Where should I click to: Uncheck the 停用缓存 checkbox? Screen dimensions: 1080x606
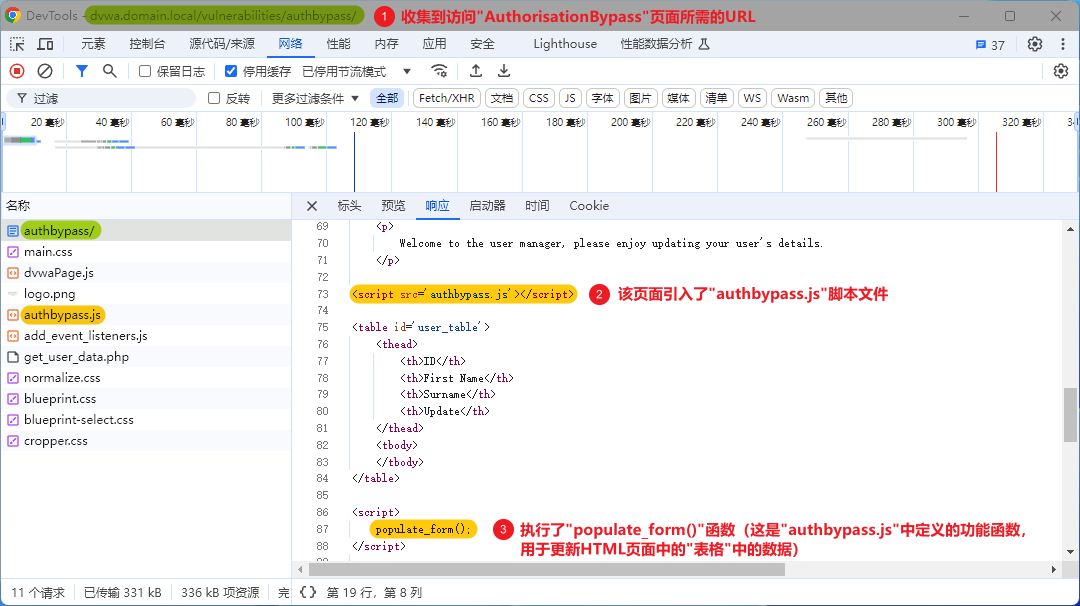click(231, 71)
